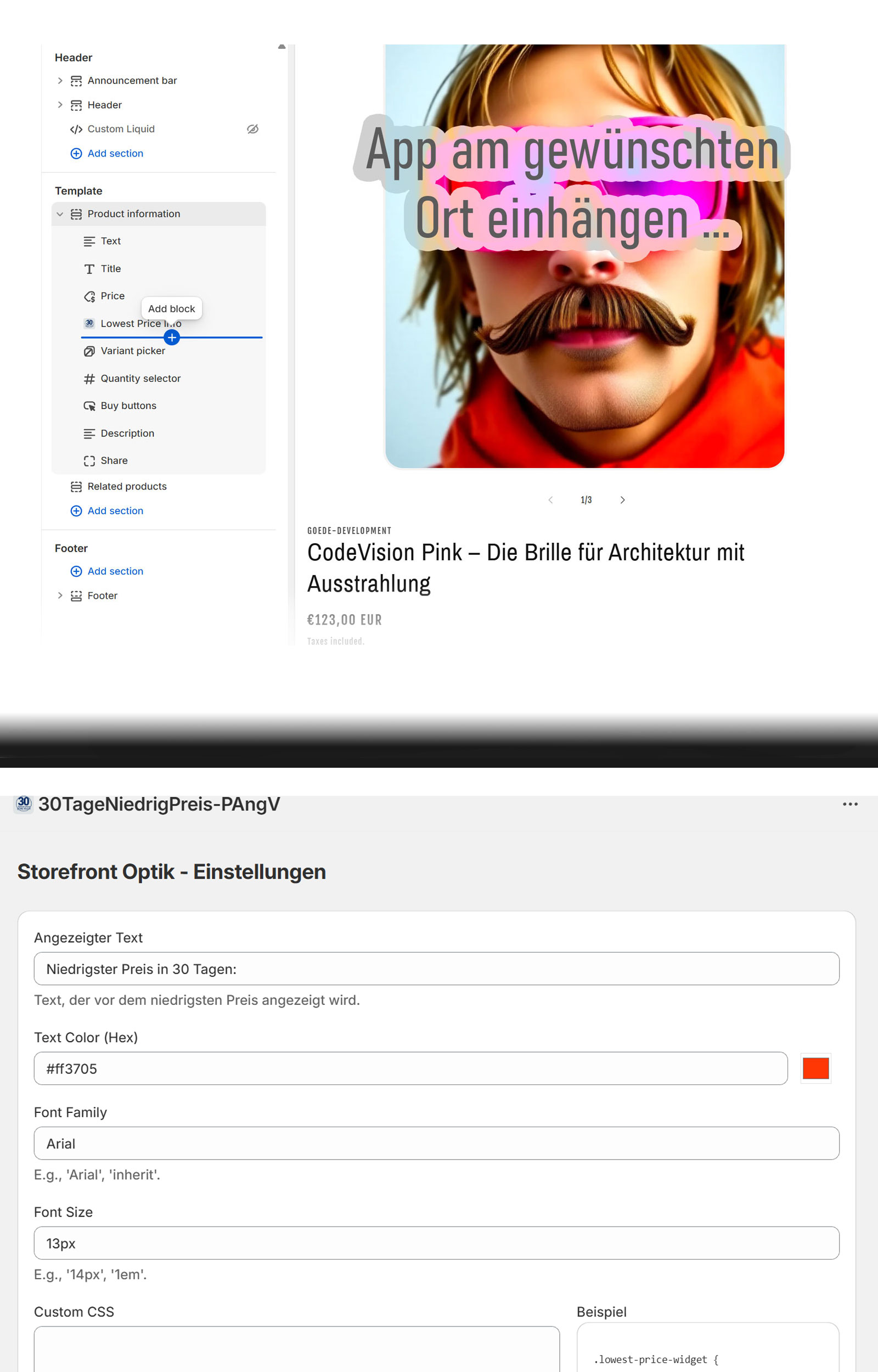Open the three-dot more options menu
Screen dimensions: 878x1372
(x=849, y=803)
